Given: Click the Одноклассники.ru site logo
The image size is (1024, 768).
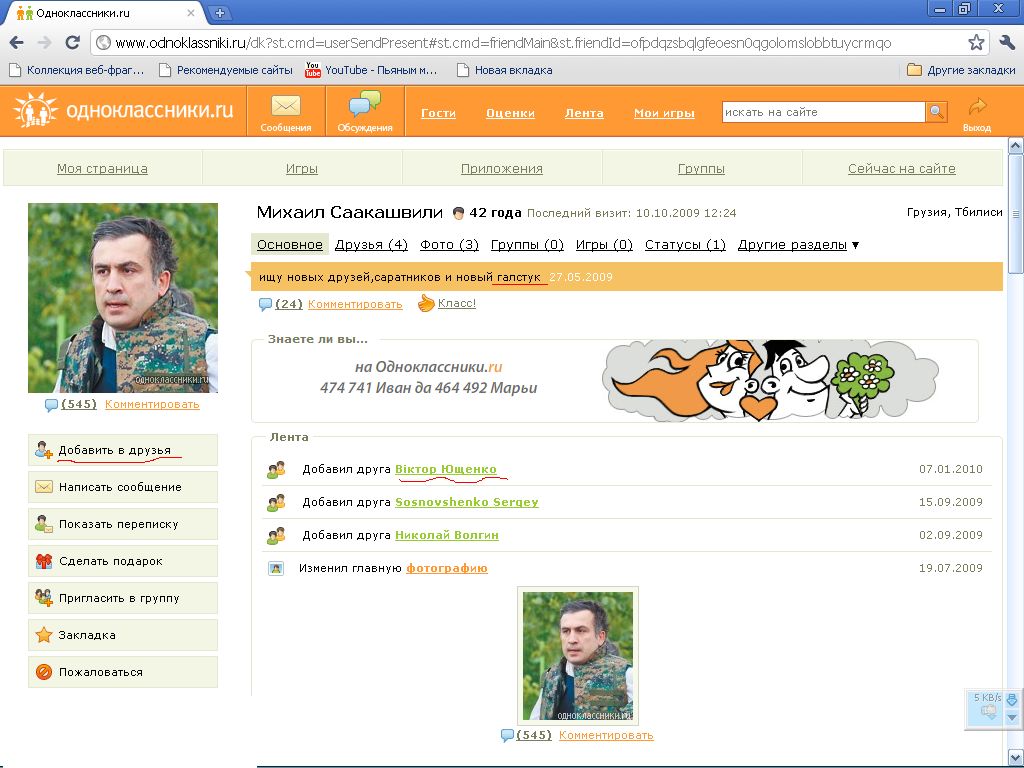Looking at the screenshot, I should pyautogui.click(x=123, y=110).
